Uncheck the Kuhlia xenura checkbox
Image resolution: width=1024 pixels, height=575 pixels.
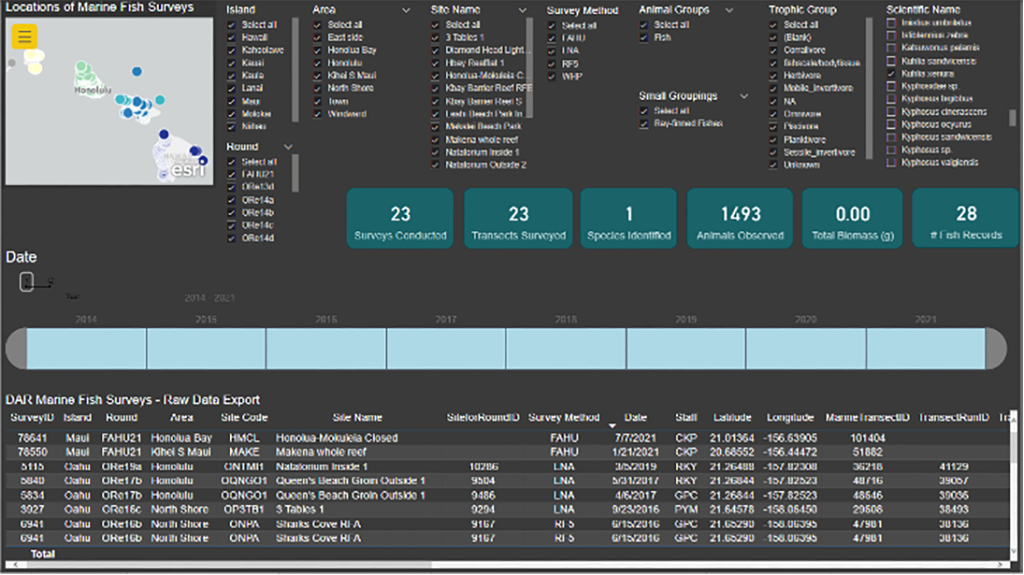pos(891,74)
